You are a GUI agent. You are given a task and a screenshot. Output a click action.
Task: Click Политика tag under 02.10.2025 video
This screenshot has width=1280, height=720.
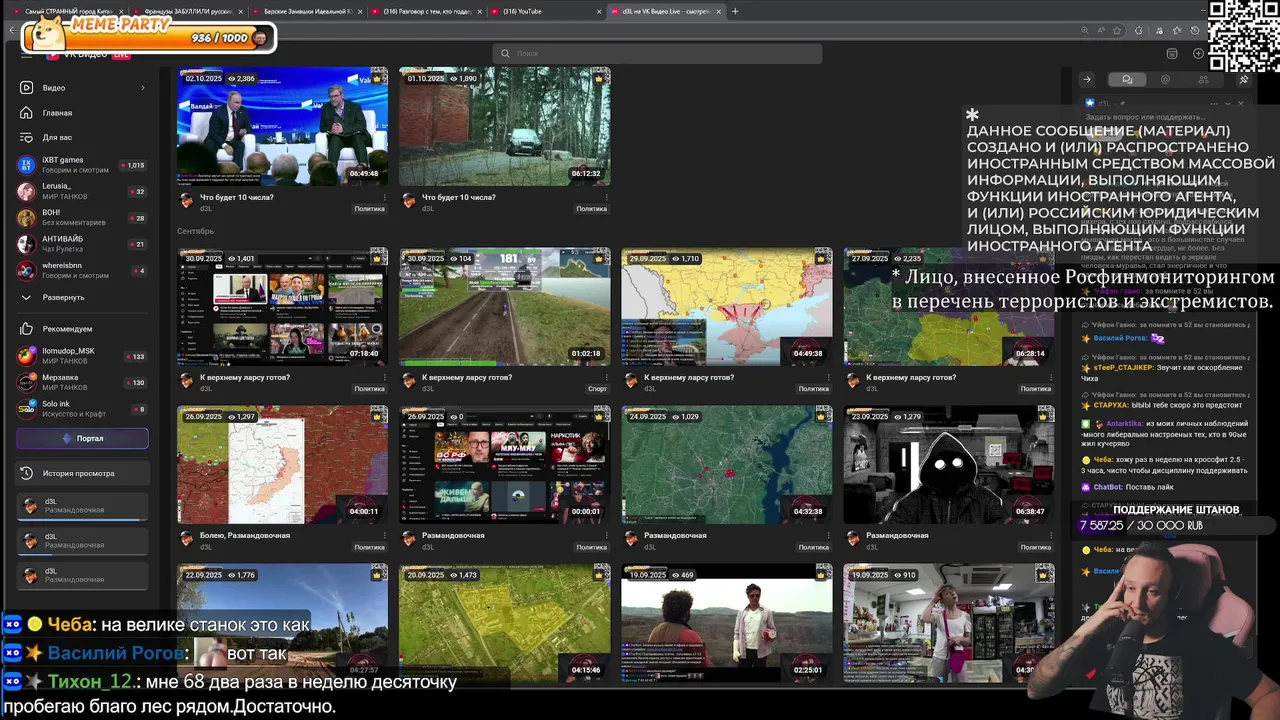[x=369, y=209]
